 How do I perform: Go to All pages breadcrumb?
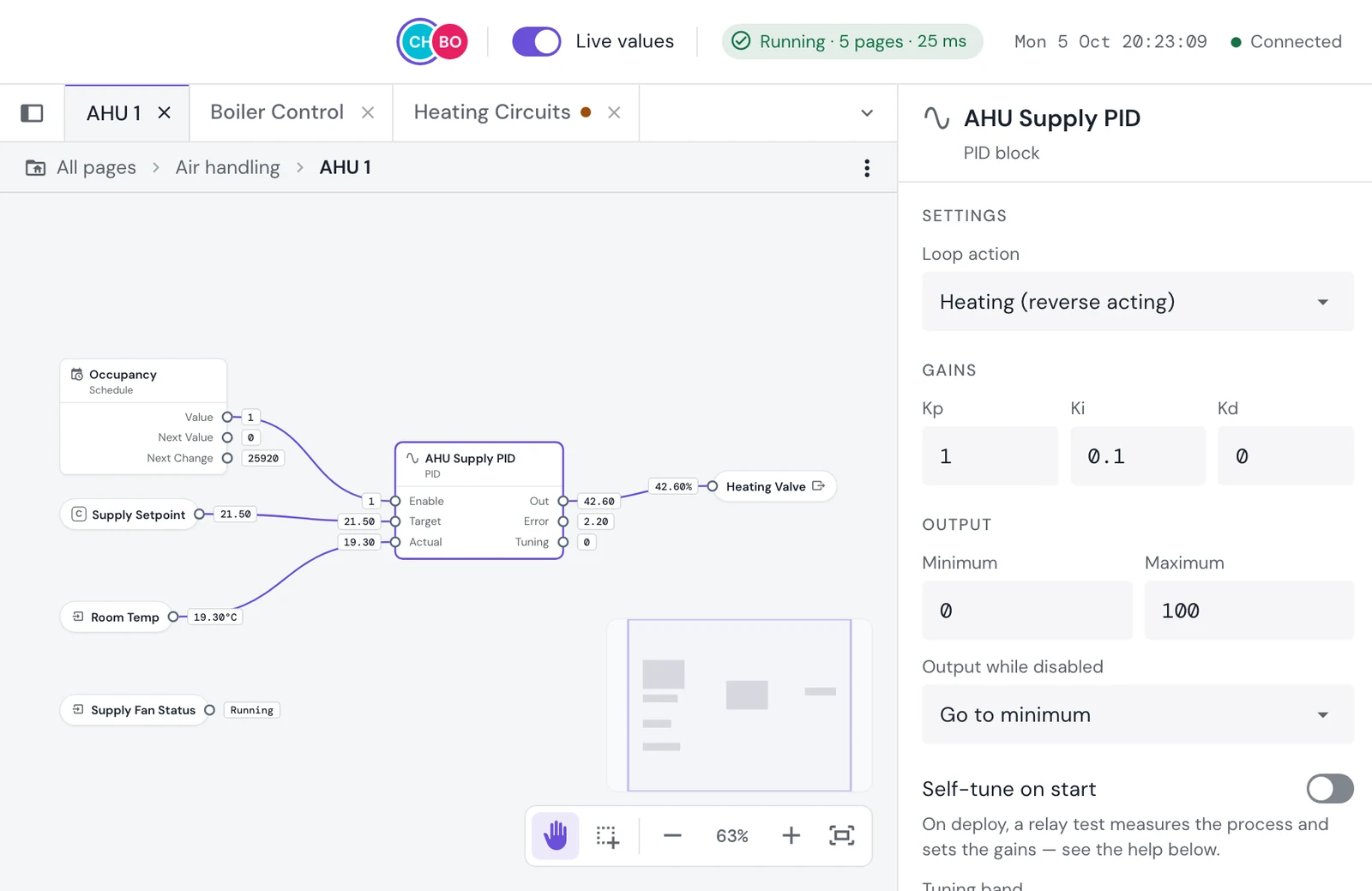pos(96,167)
